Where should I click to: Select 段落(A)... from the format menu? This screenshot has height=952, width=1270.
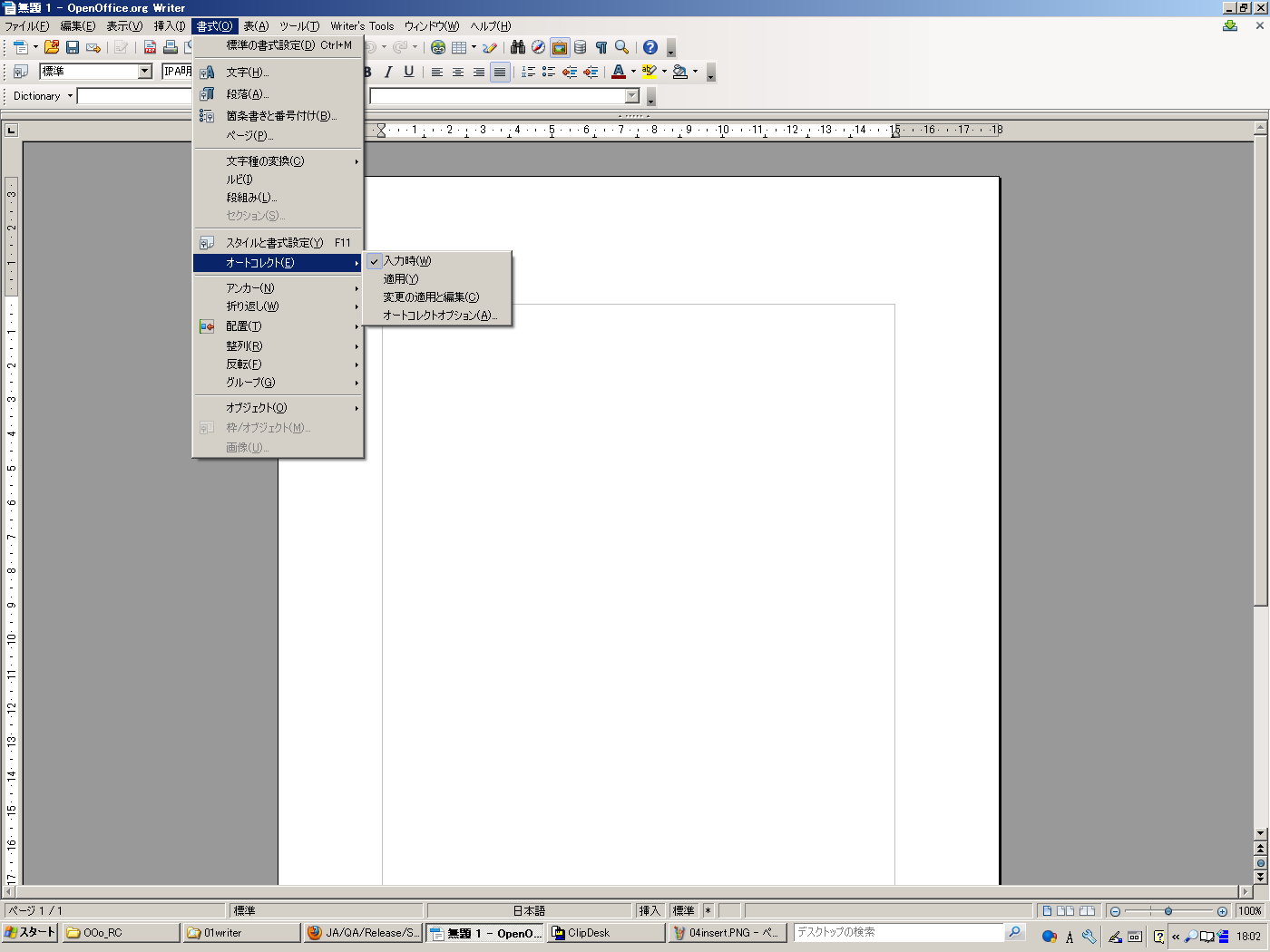click(x=278, y=94)
